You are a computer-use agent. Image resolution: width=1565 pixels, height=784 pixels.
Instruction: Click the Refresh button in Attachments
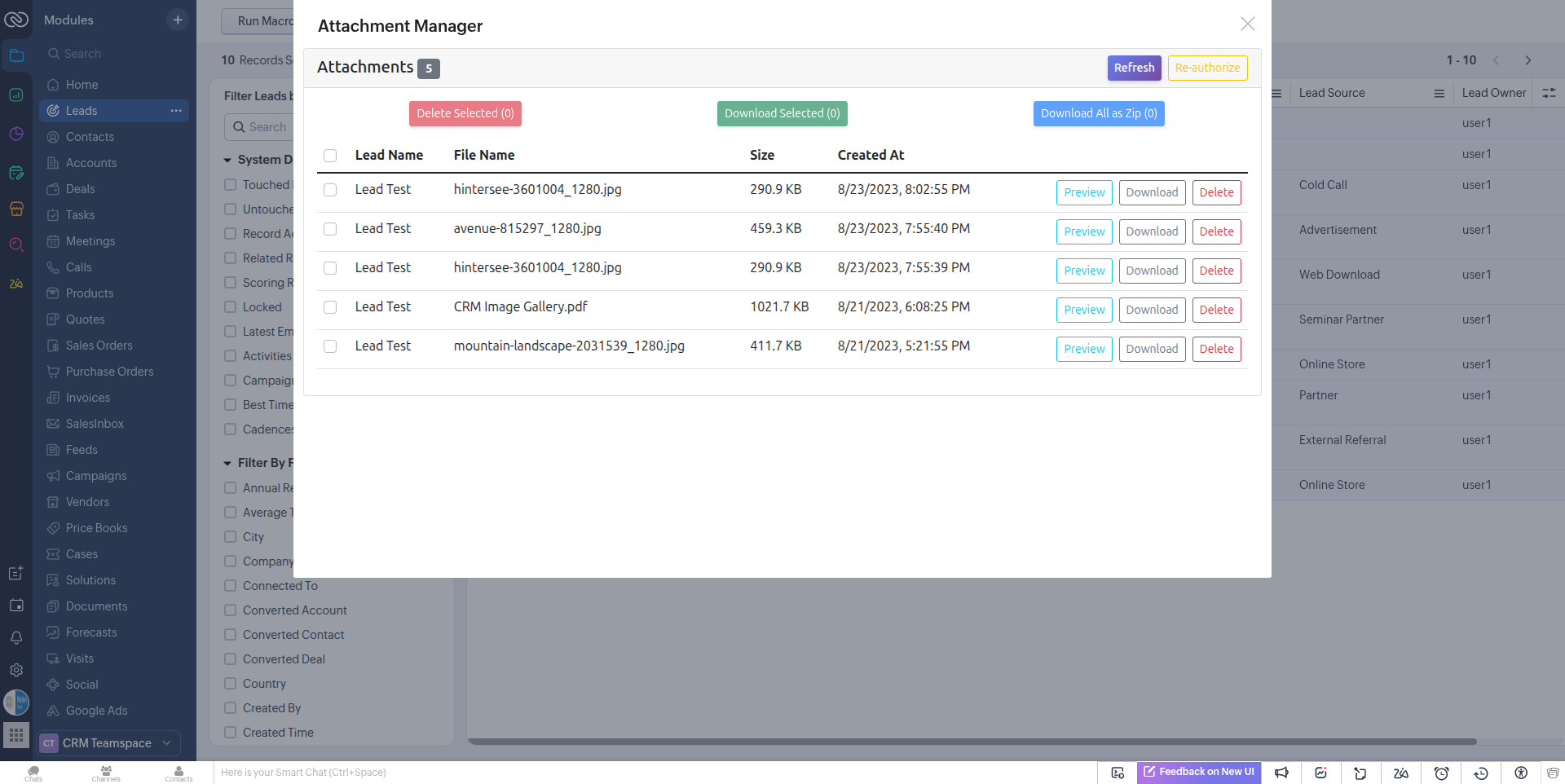point(1134,68)
